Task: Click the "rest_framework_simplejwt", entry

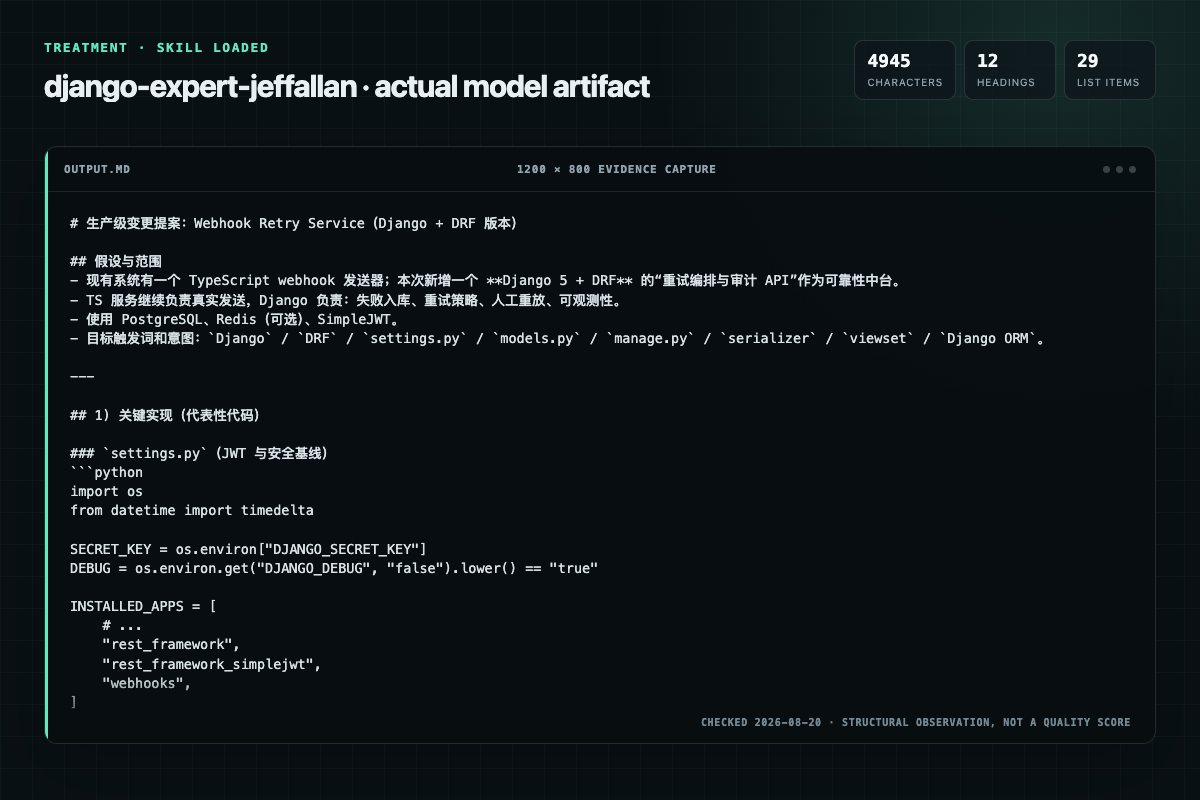Action: pos(210,664)
